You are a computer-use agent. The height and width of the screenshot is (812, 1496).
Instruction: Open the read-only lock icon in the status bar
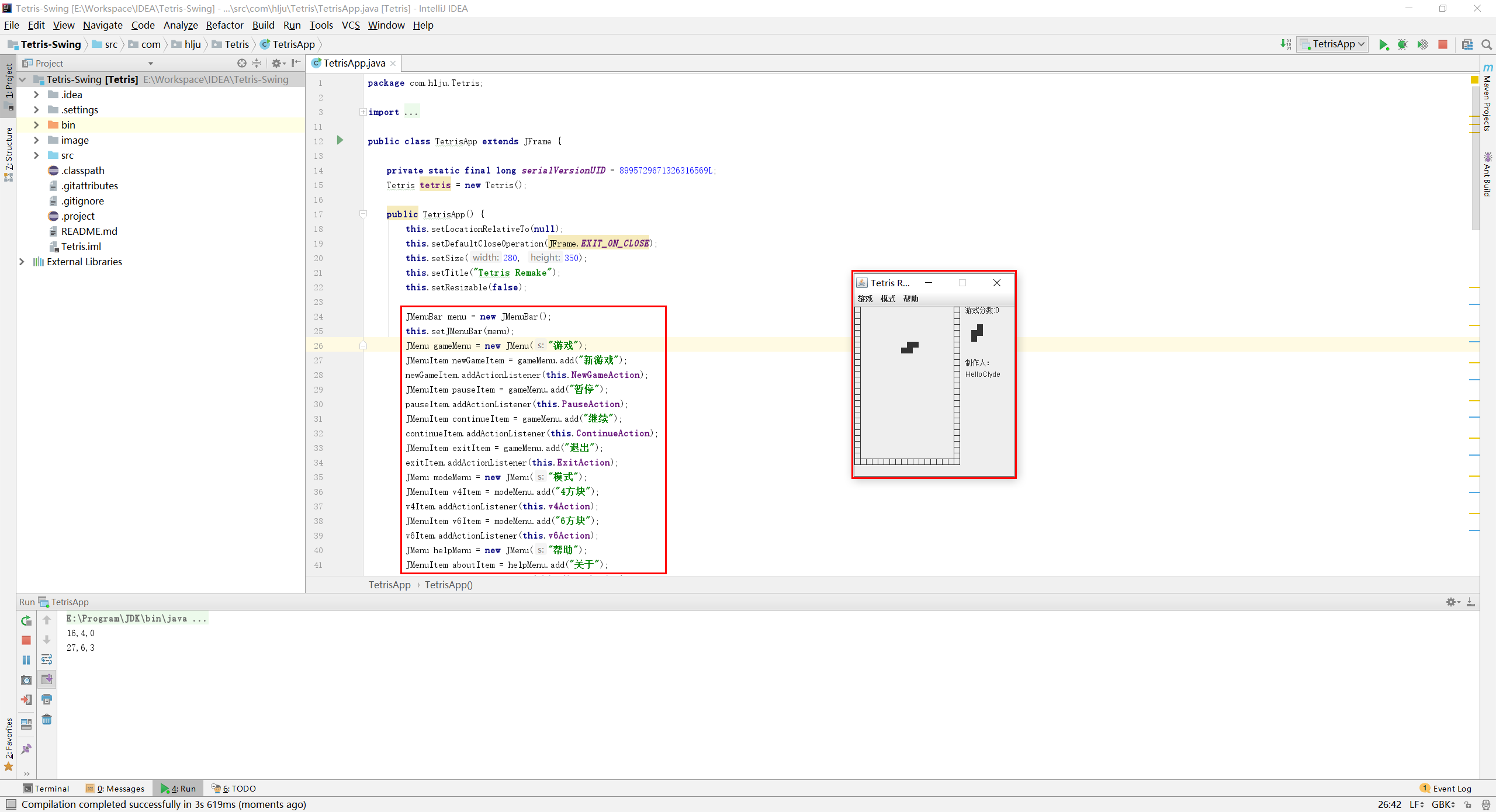pyautogui.click(x=1467, y=805)
